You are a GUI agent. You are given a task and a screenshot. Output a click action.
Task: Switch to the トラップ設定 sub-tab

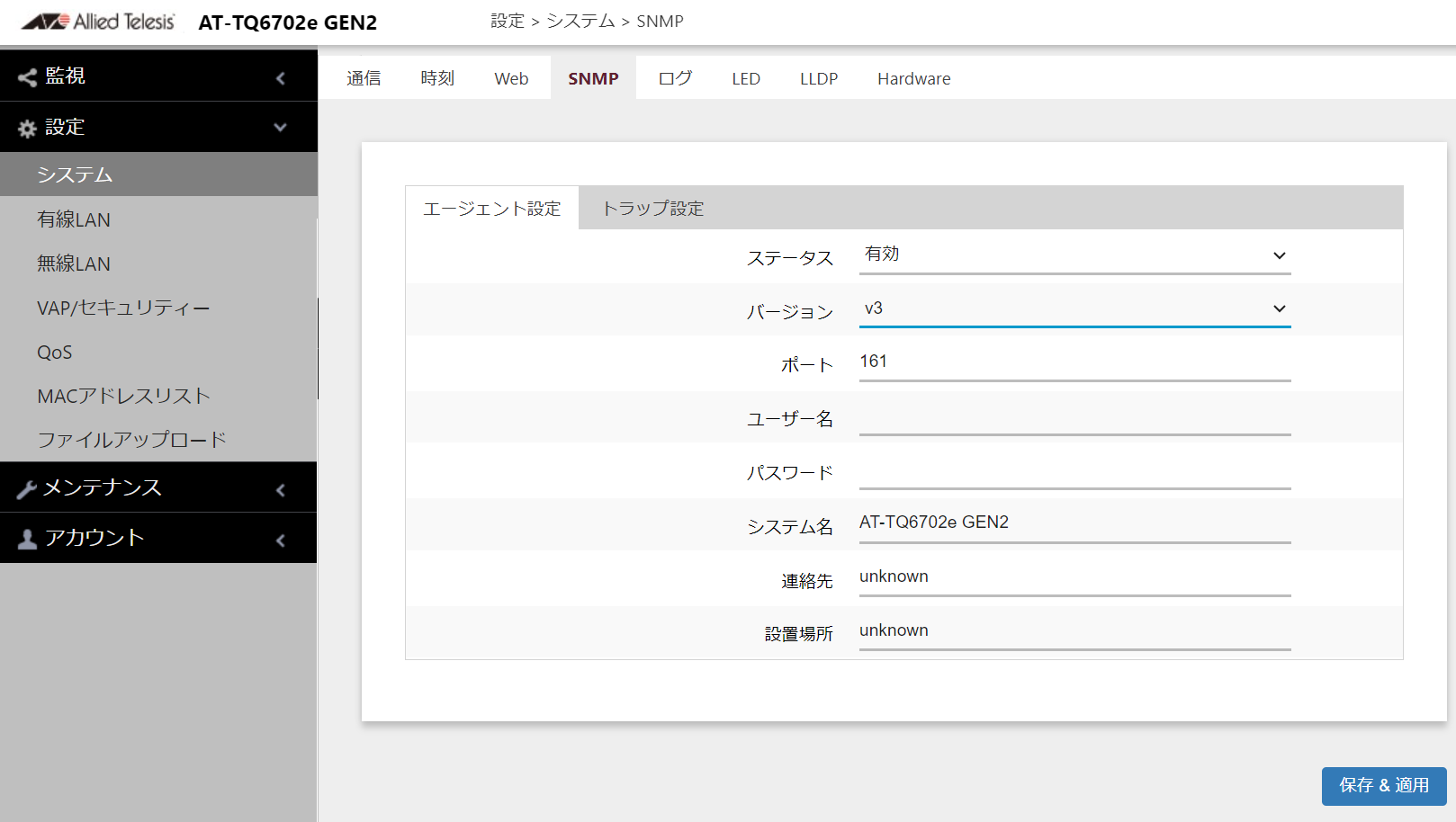652,208
